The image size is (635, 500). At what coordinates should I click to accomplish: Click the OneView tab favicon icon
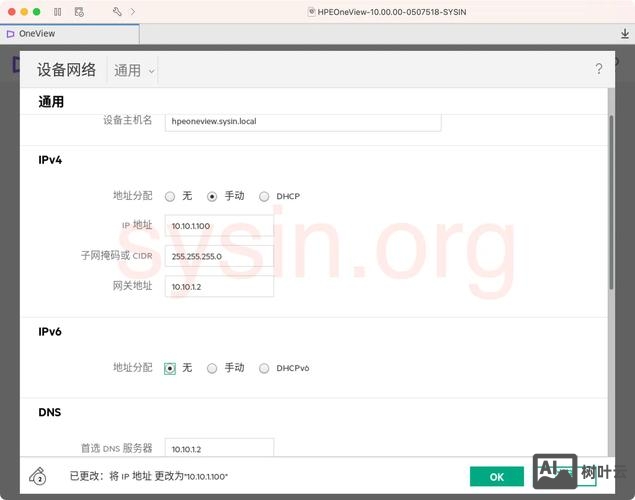(x=11, y=33)
